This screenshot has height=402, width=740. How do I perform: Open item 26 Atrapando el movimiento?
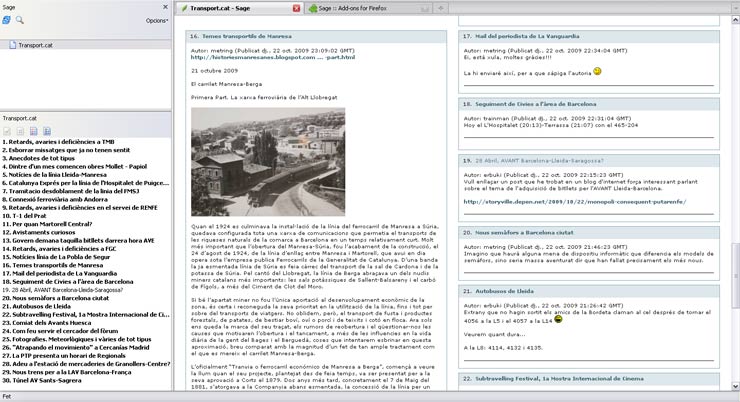click(76, 347)
